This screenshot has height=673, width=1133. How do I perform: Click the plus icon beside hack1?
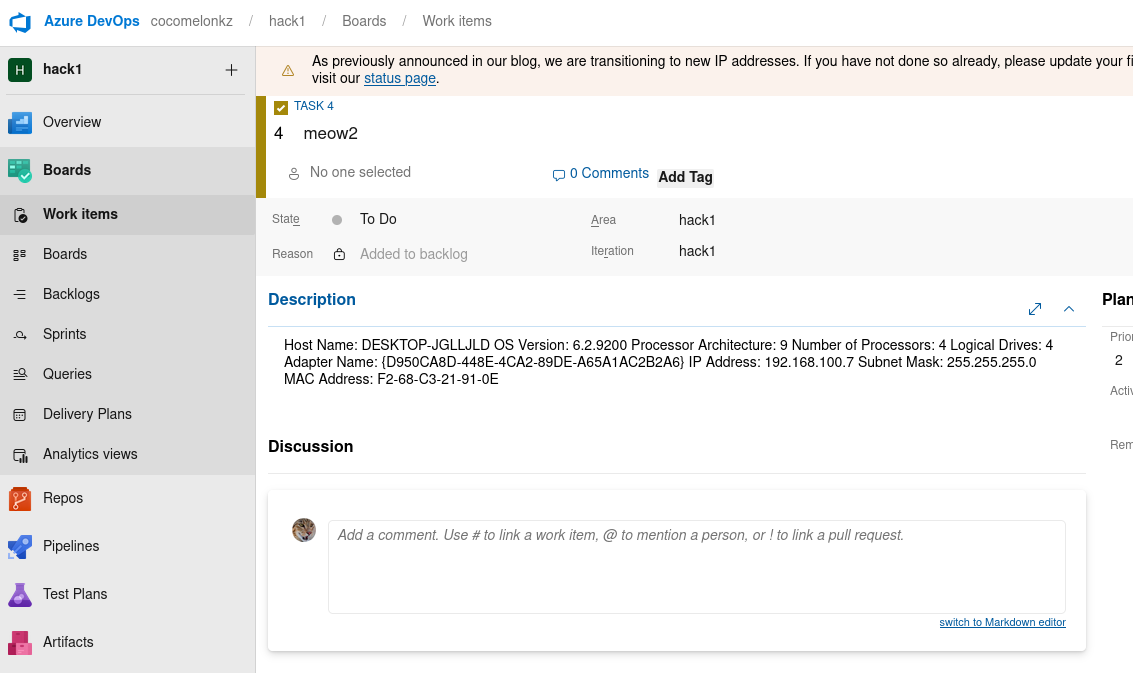click(231, 70)
